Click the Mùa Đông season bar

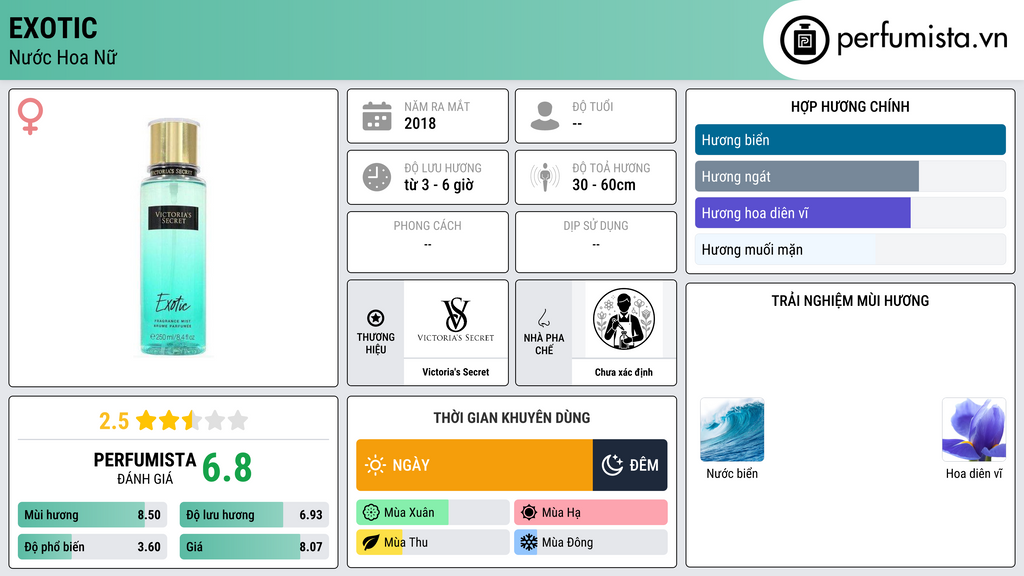click(x=590, y=542)
